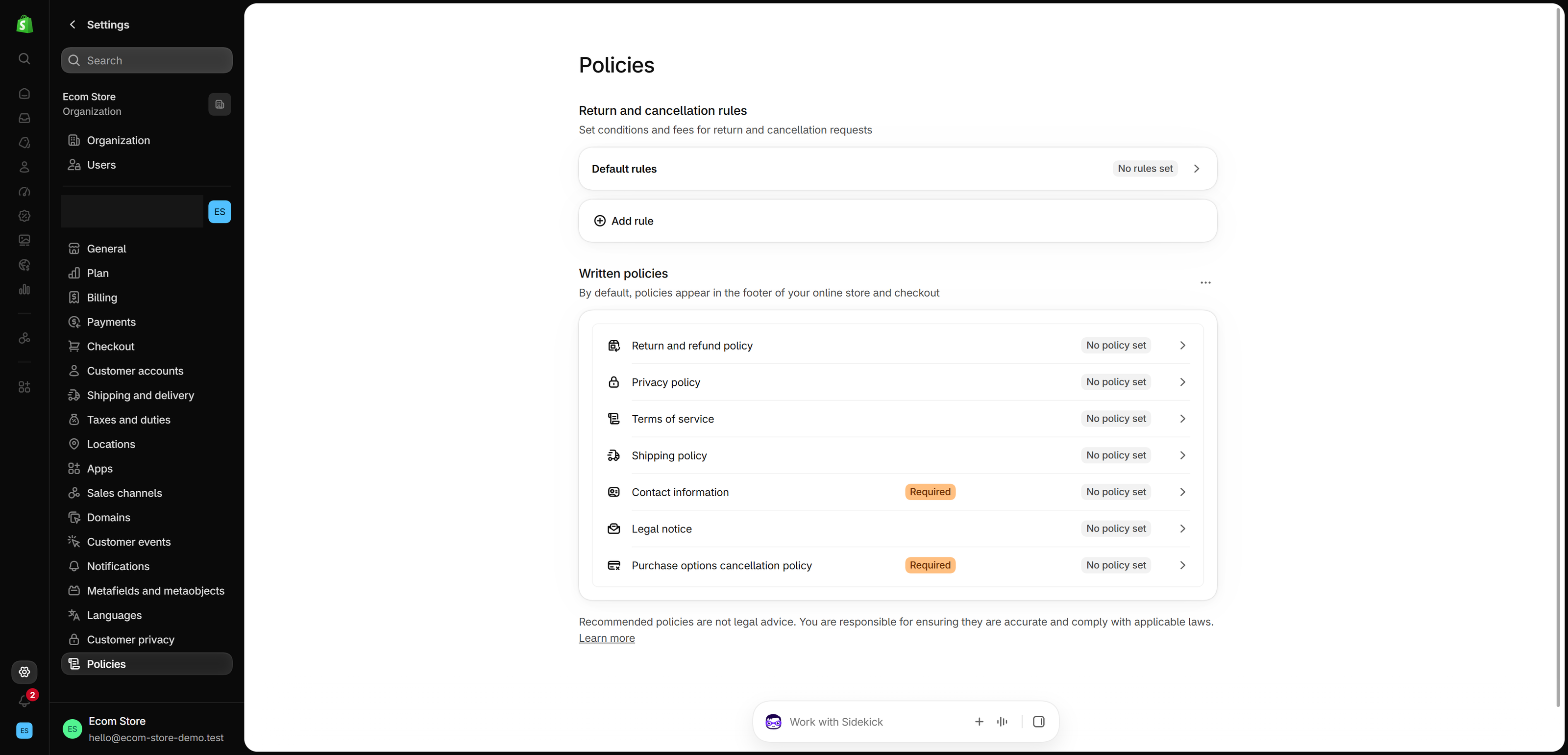The height and width of the screenshot is (755, 1568).
Task: Click the Shopify logo icon
Action: [24, 24]
